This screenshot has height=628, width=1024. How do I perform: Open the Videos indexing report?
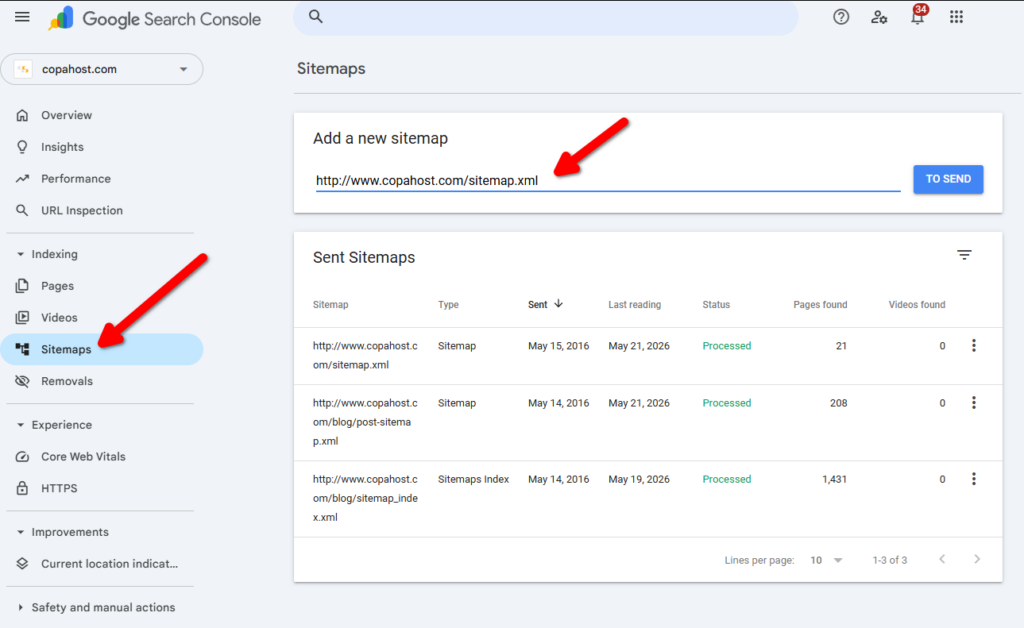(x=59, y=317)
